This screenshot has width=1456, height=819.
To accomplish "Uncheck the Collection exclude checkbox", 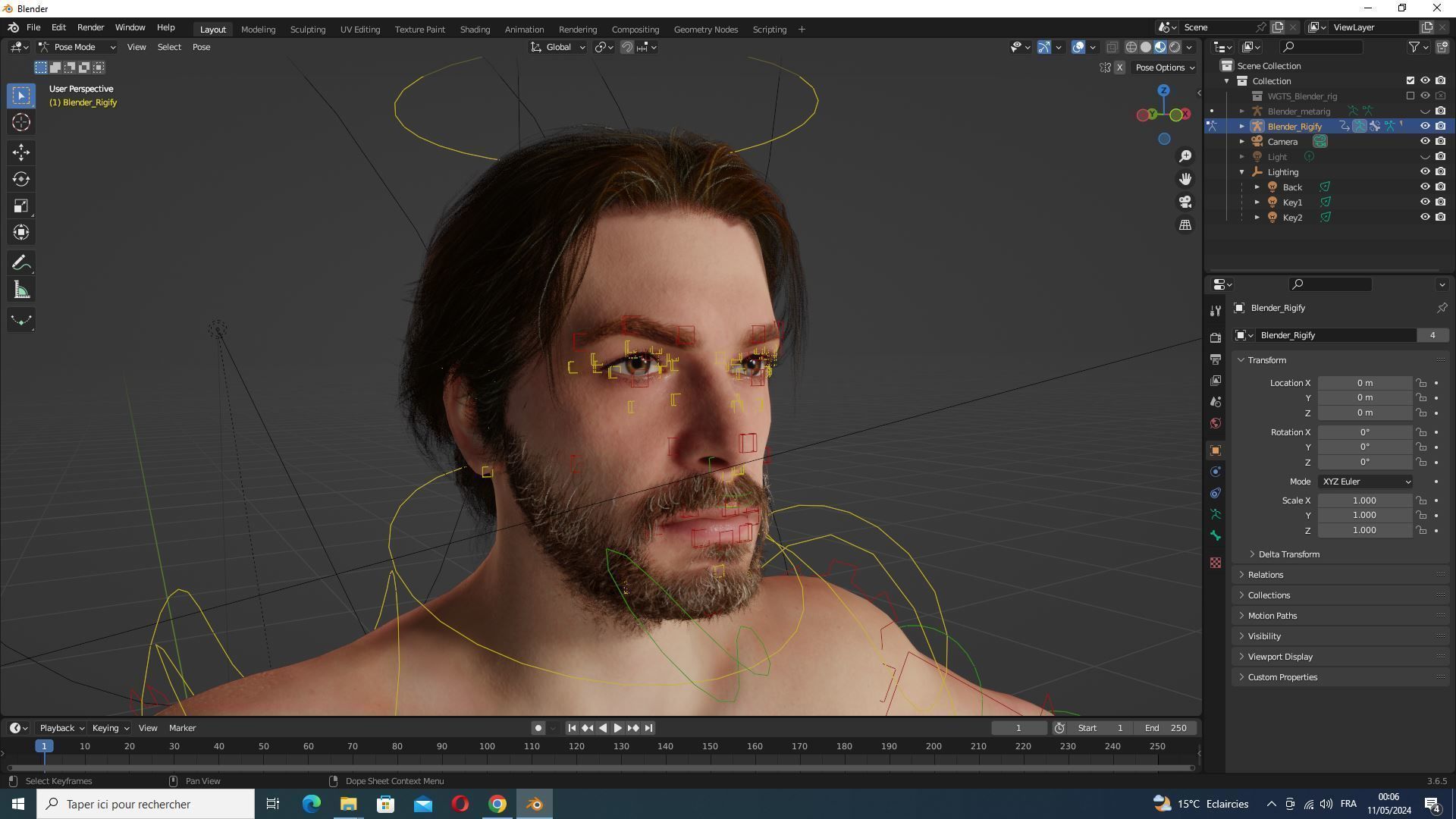I will 1410,81.
